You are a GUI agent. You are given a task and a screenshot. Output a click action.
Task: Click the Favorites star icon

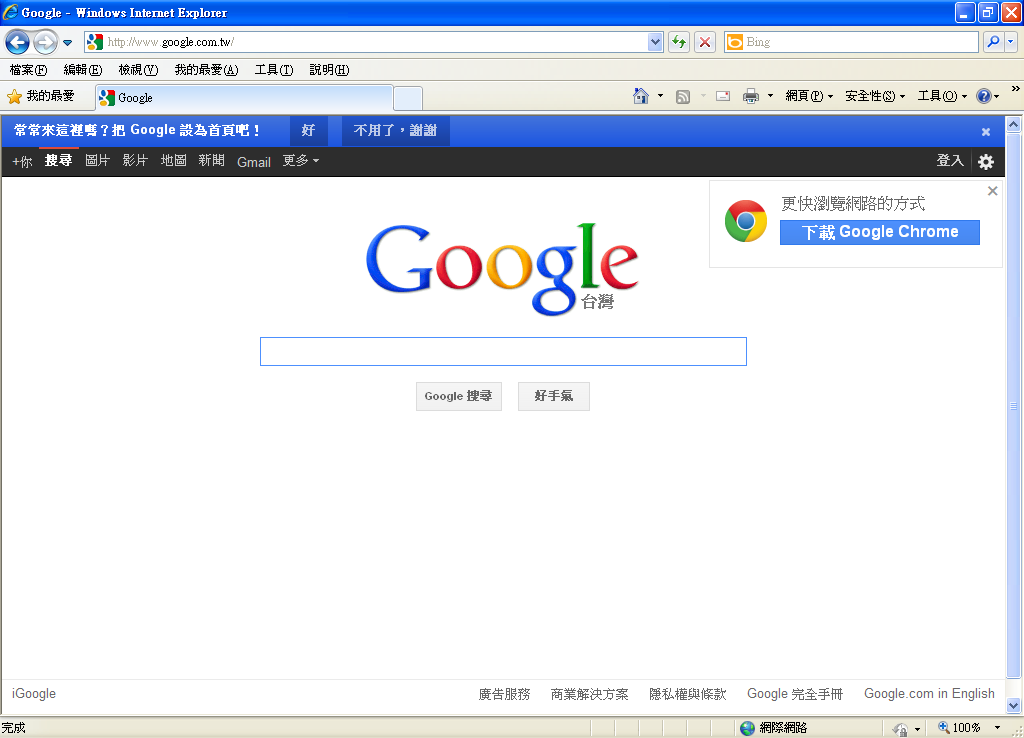pyautogui.click(x=14, y=97)
